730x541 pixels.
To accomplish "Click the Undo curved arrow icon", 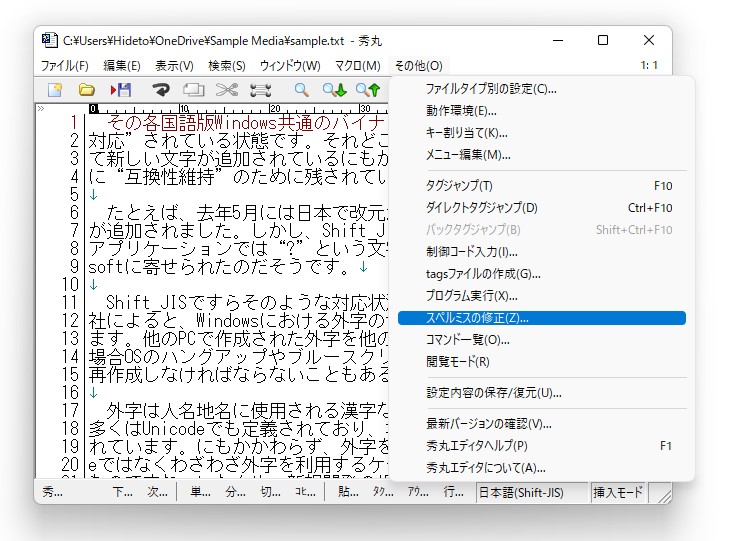I will [161, 89].
